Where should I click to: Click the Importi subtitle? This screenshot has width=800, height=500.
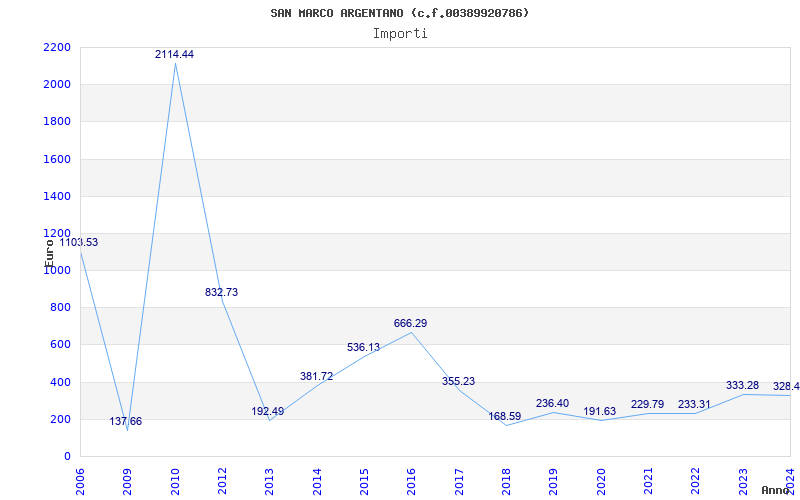[x=400, y=34]
